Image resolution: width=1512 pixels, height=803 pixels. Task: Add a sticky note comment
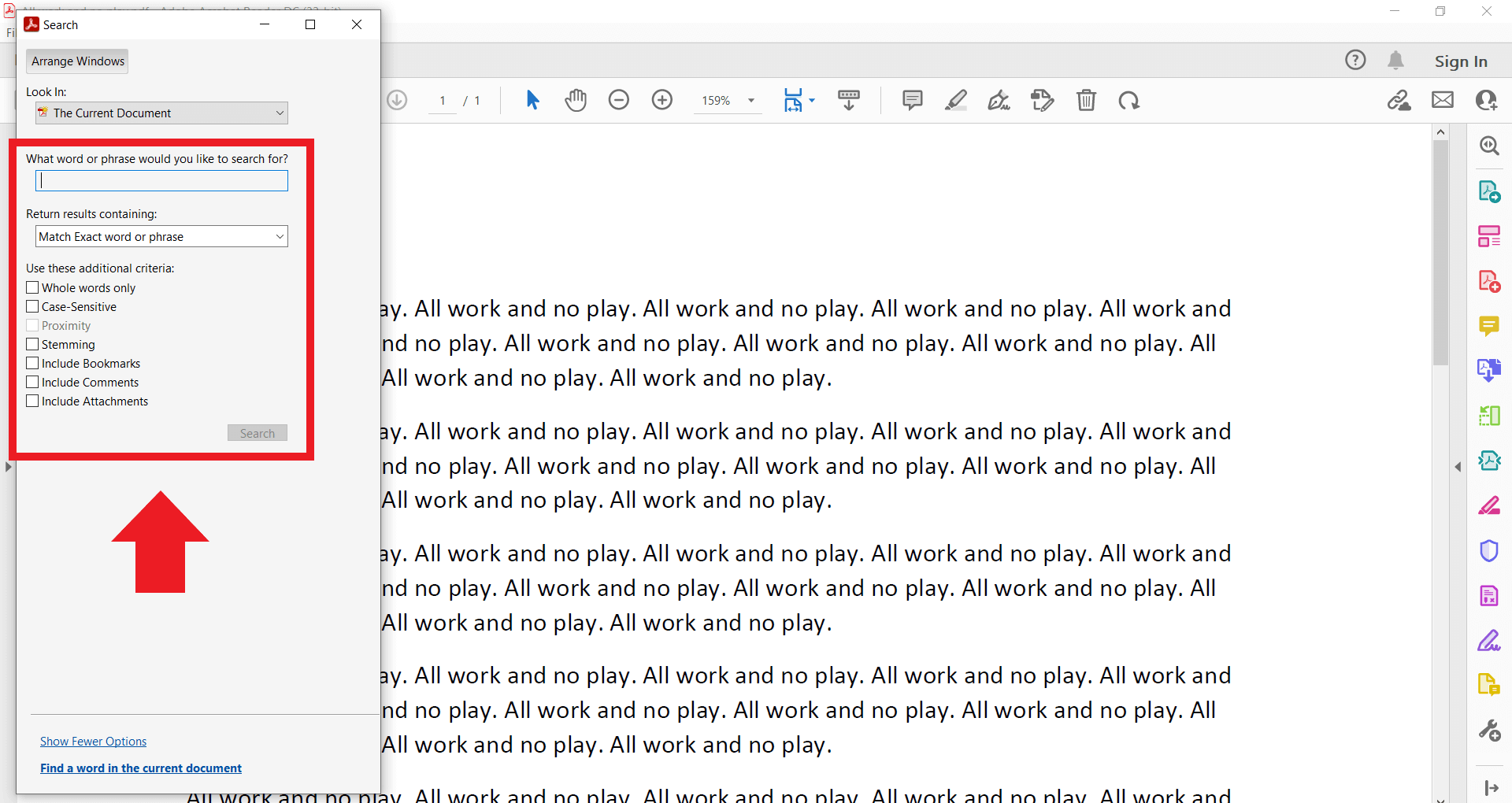click(913, 100)
